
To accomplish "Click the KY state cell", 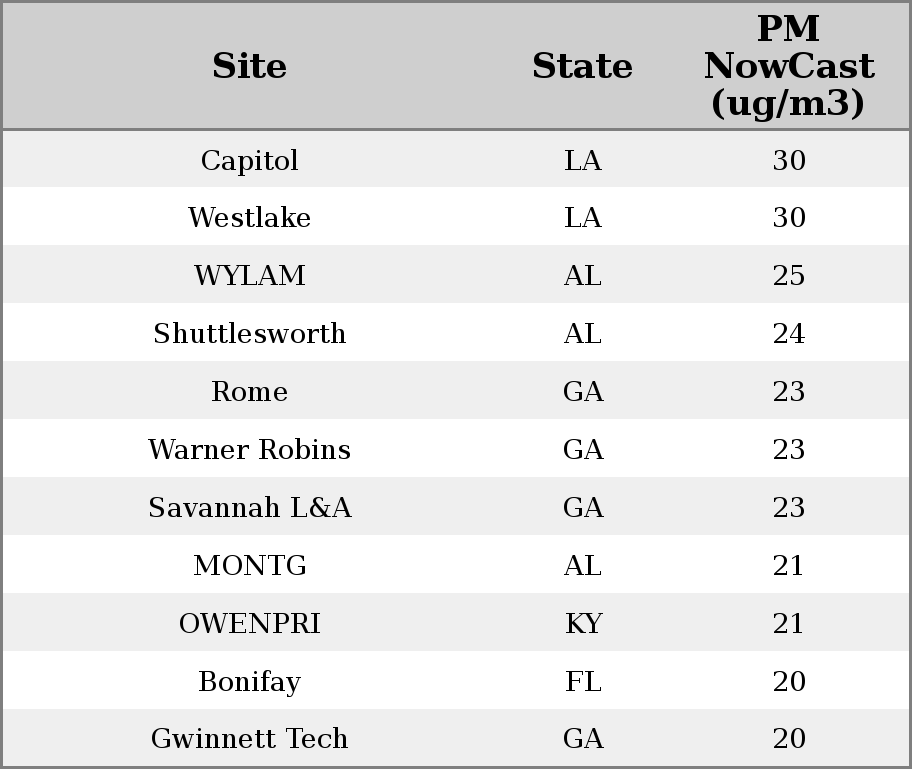I will (583, 624).
